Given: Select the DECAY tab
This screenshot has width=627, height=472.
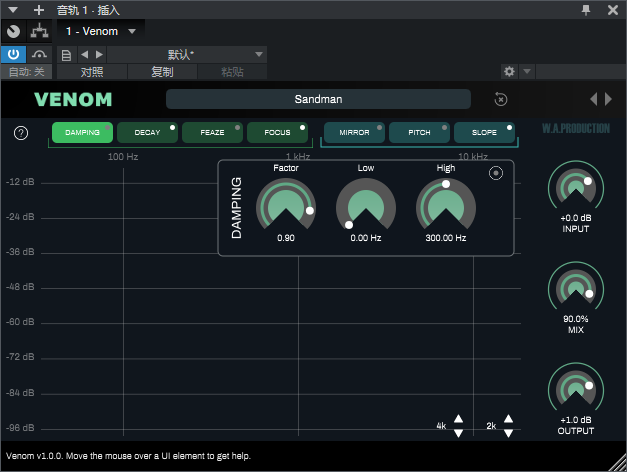Looking at the screenshot, I should pyautogui.click(x=147, y=132).
